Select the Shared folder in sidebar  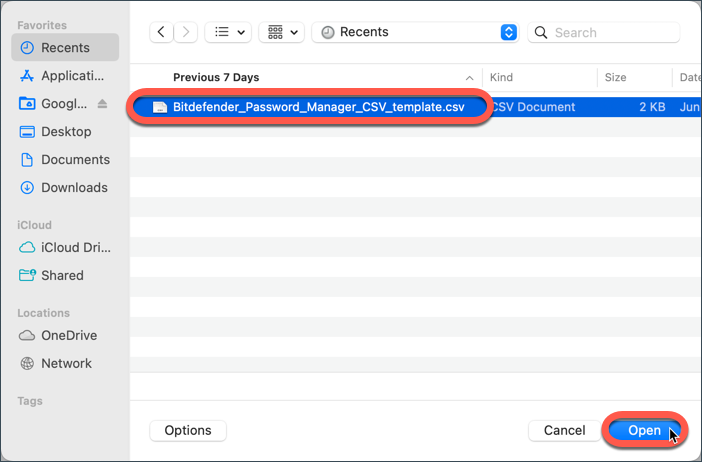point(65,275)
